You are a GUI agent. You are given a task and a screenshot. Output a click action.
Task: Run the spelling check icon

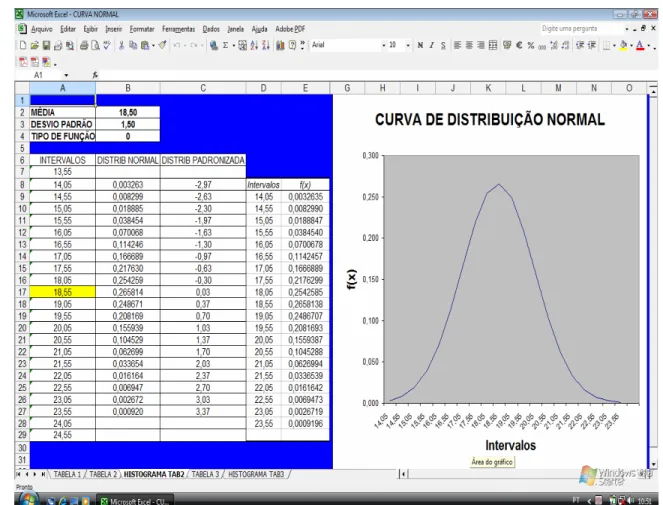click(x=107, y=45)
